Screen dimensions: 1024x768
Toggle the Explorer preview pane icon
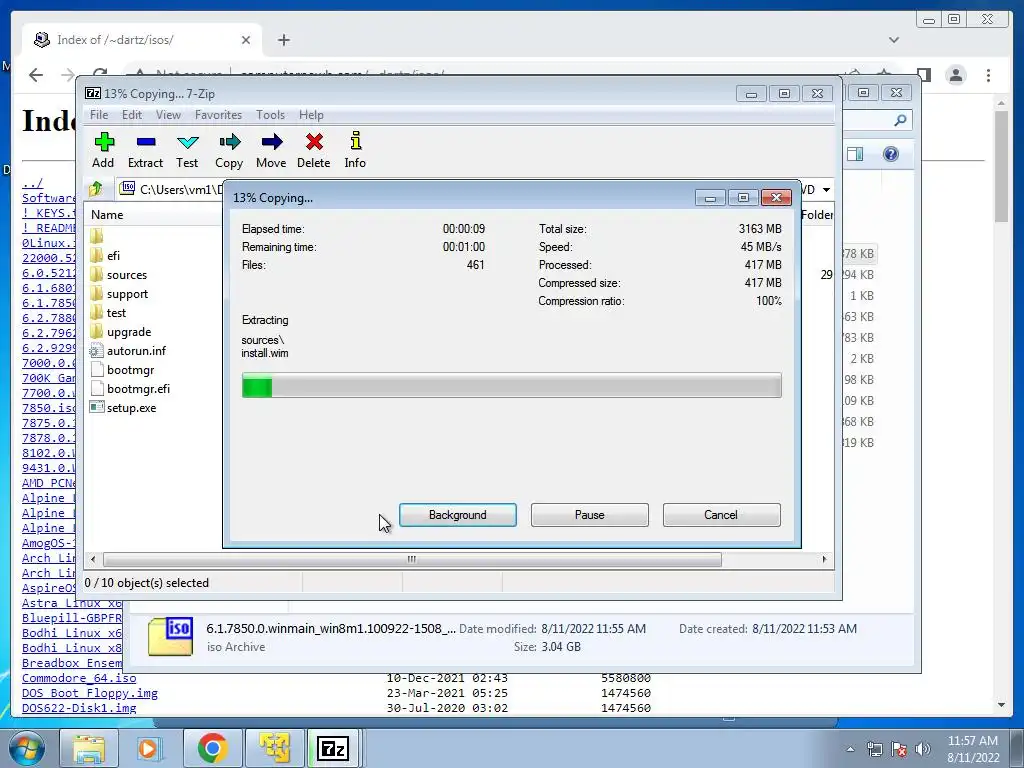855,154
